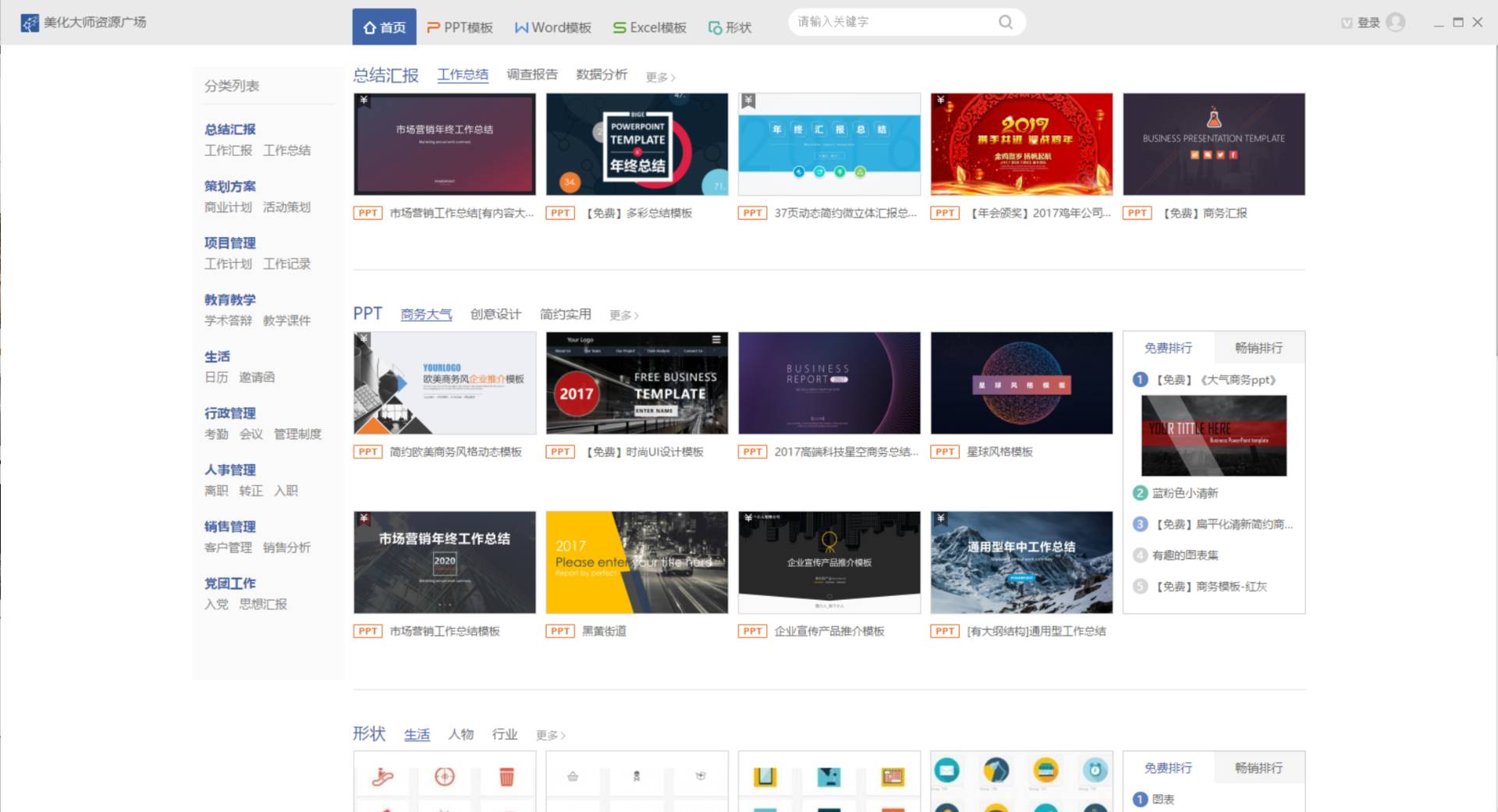Select the gray basket shape icon
1498x812 pixels.
pyautogui.click(x=572, y=777)
